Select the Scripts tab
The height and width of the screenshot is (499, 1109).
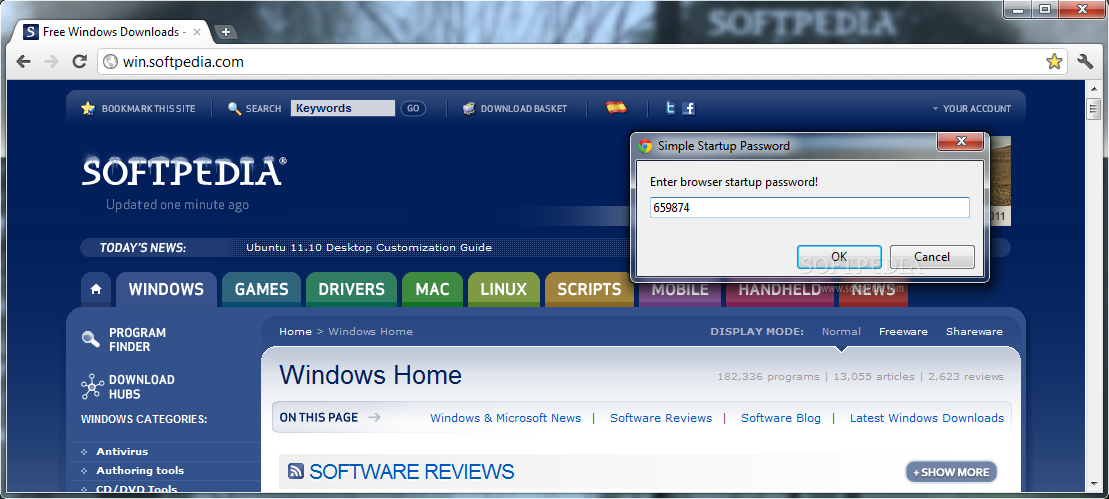pos(589,289)
